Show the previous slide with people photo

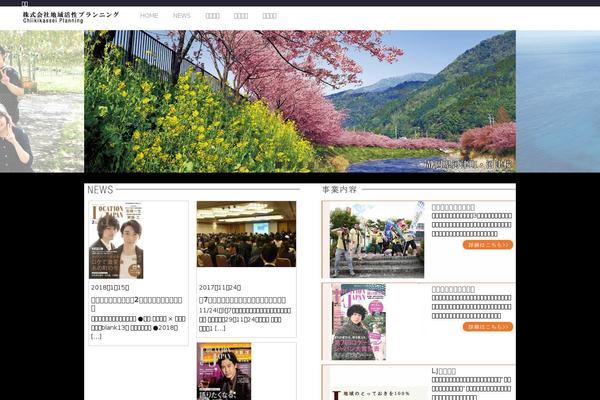[x=42, y=101]
